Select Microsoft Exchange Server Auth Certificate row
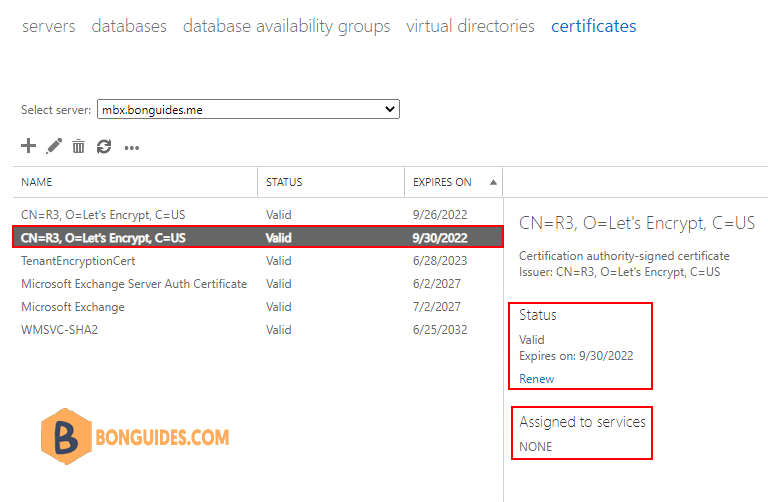 258,284
